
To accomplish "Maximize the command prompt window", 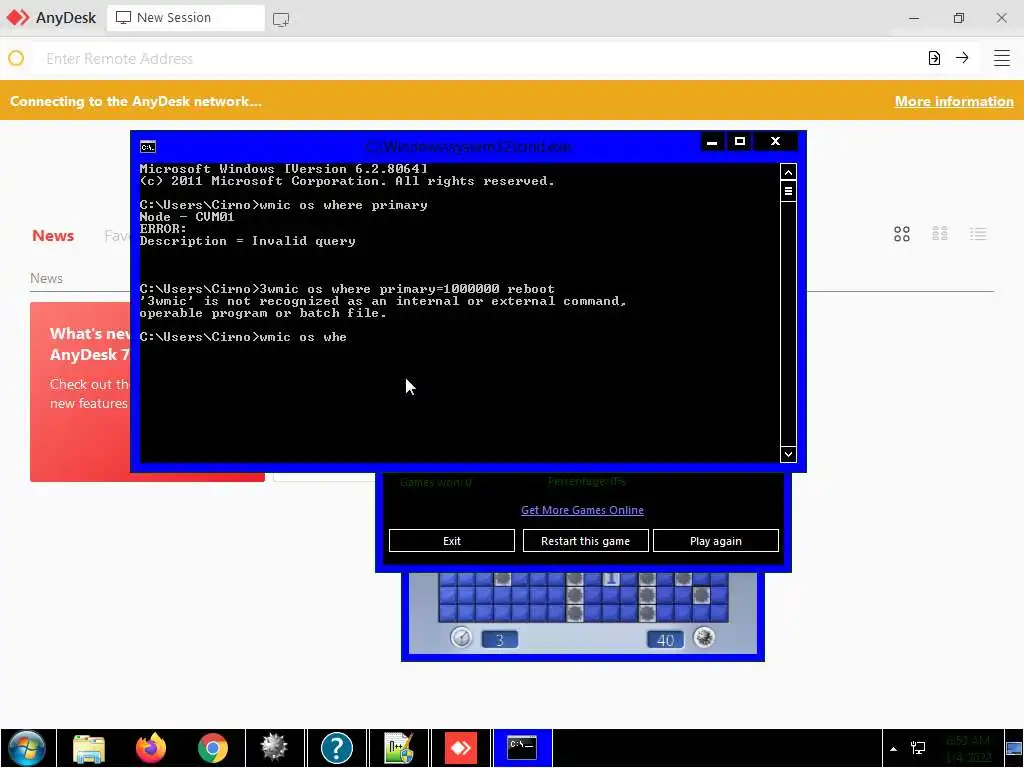I will (x=739, y=142).
